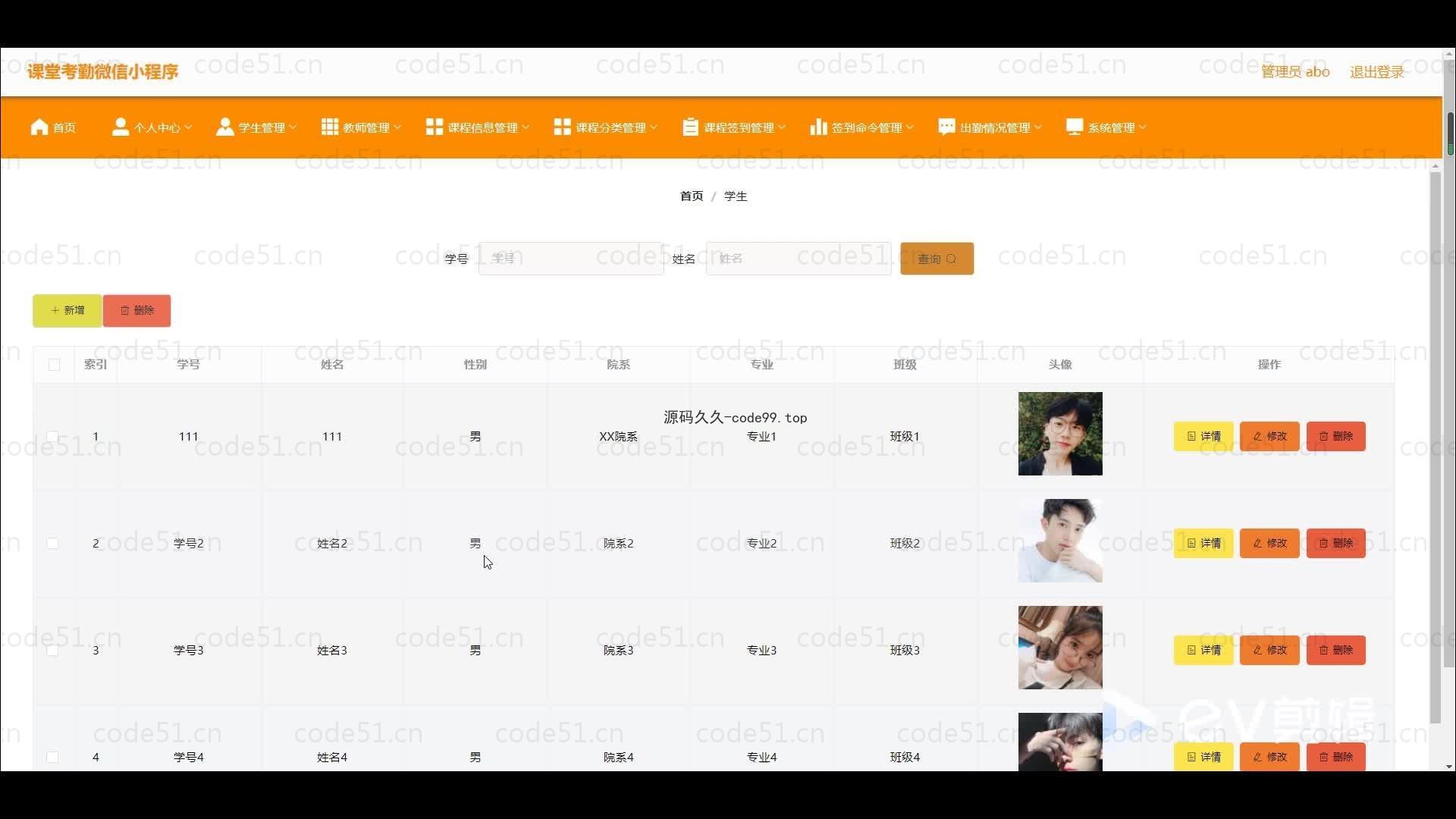Viewport: 1456px width, 819px height.
Task: Expand the 课程签到管理 dropdown arrow
Action: click(782, 127)
